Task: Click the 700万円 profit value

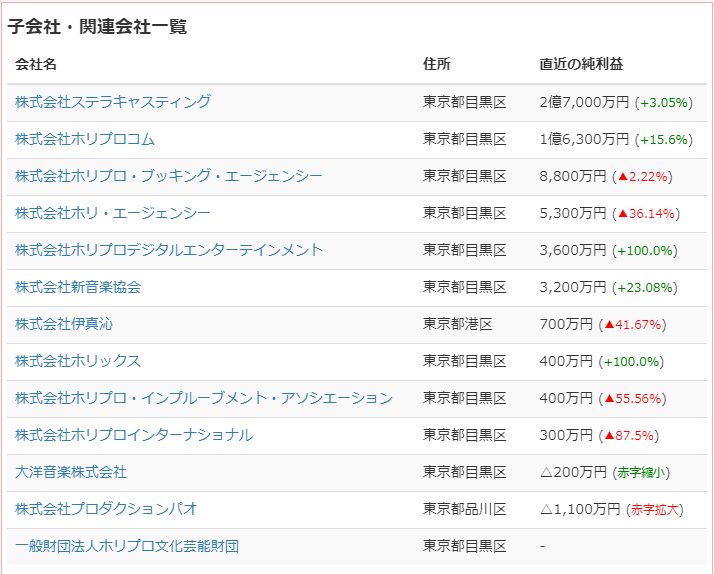Action: [566, 324]
